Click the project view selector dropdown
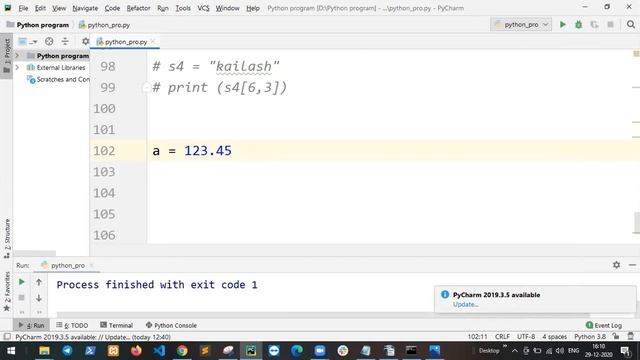640x360 pixels. pos(28,42)
